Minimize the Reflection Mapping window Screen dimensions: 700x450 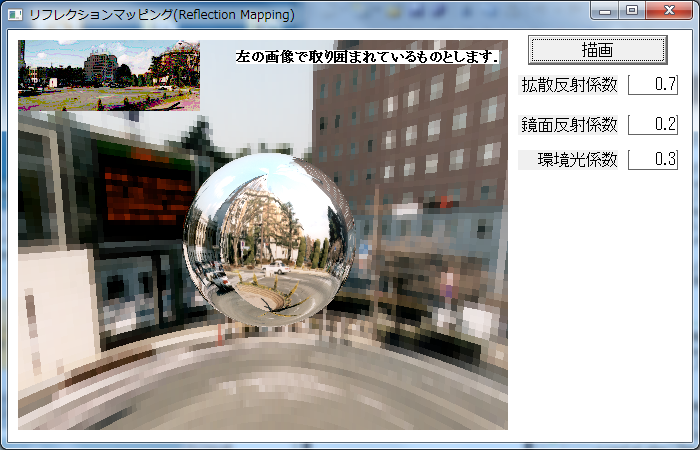[x=605, y=11]
